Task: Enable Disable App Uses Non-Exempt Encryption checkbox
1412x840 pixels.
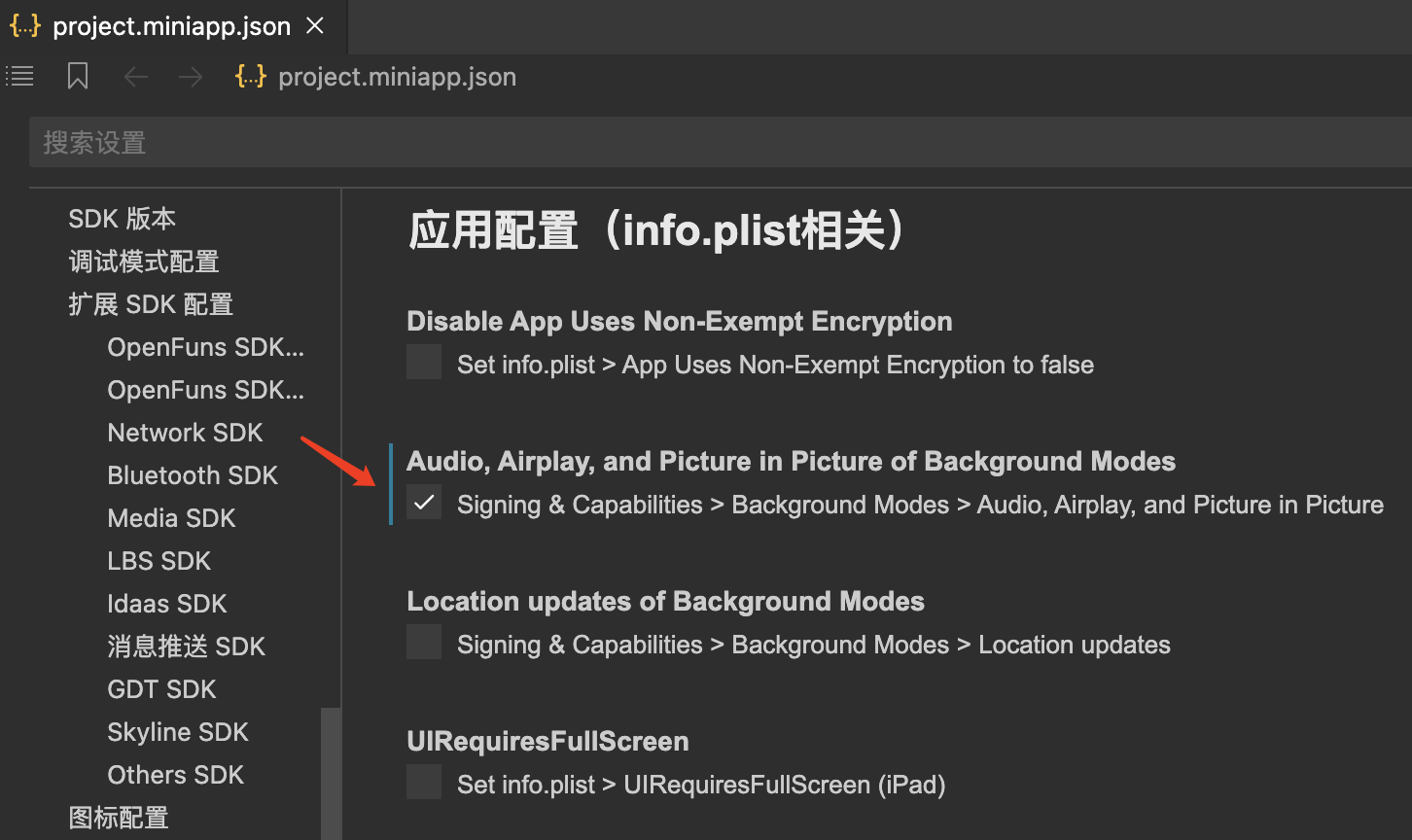Action: 424,363
